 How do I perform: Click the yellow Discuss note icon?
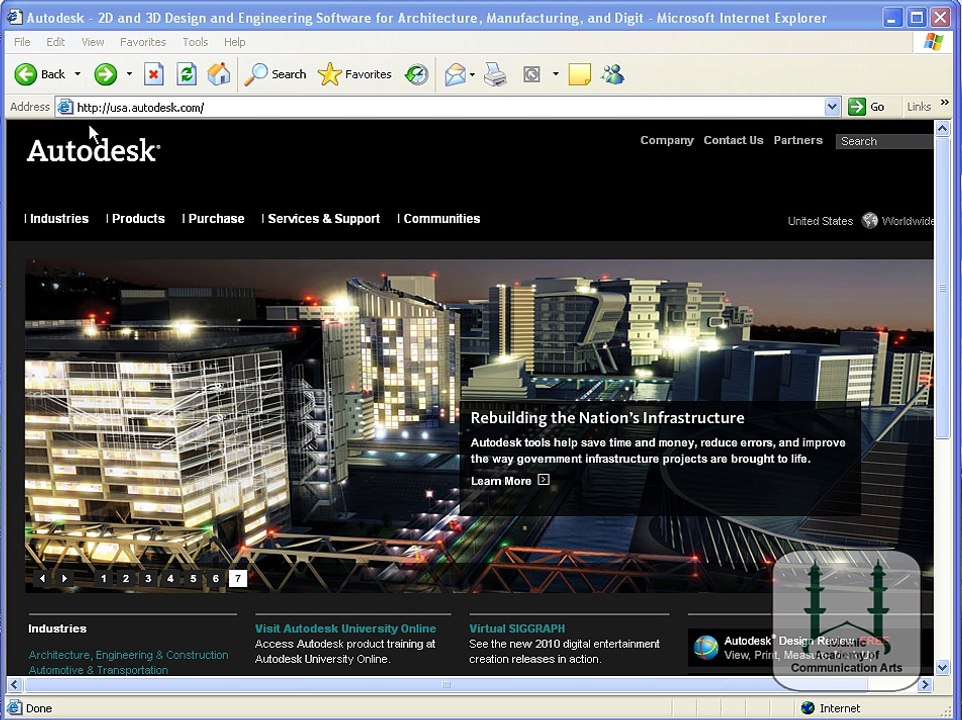579,74
